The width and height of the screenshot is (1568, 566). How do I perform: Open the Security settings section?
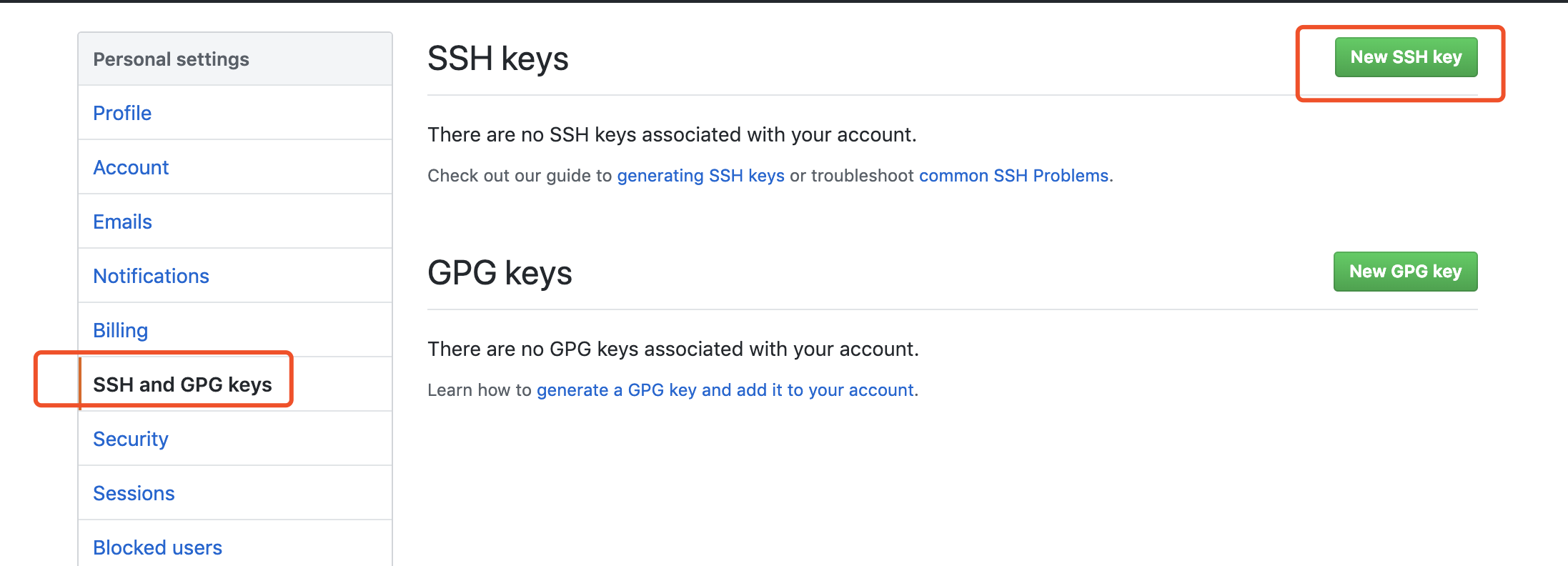click(131, 439)
